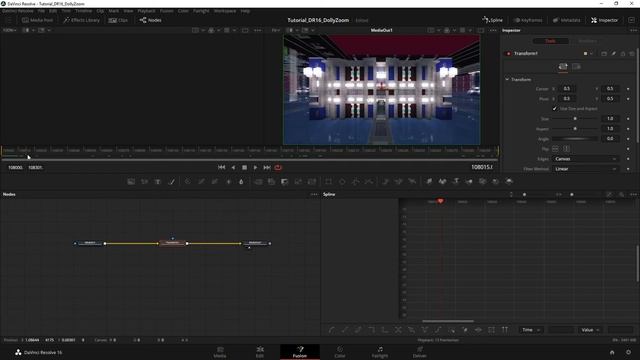
Task: Flip the image horizontally in Inspector
Action: pyautogui.click(x=555, y=149)
